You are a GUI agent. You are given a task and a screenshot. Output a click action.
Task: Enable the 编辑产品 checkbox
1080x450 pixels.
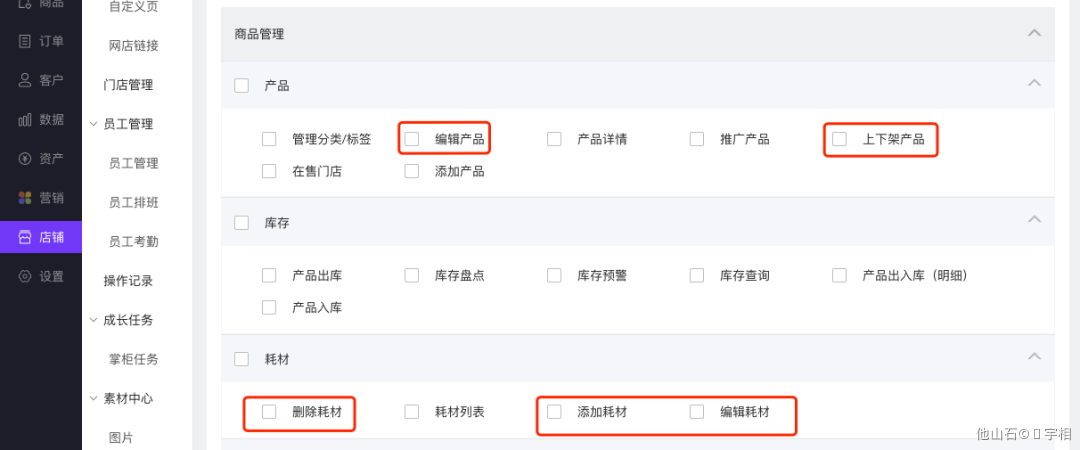[x=412, y=139]
